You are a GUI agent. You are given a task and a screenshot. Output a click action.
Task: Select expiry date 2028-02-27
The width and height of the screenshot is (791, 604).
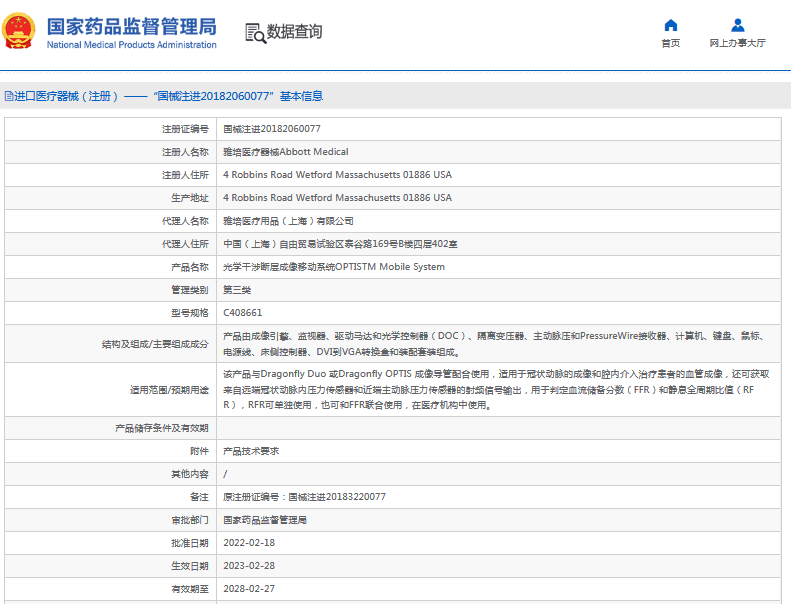point(249,589)
